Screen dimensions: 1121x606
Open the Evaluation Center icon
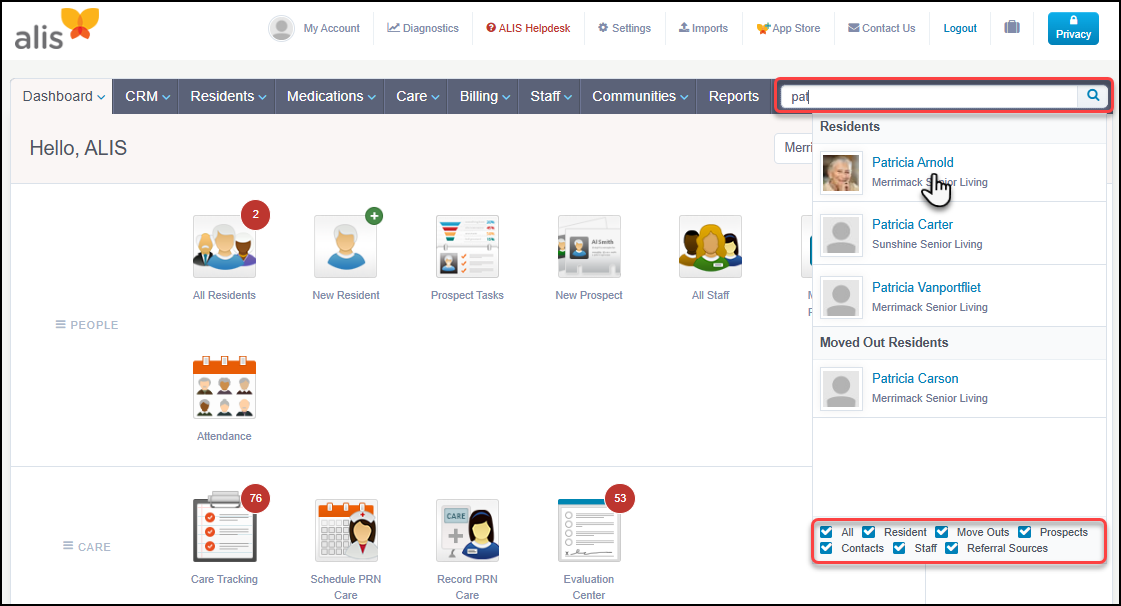(x=588, y=530)
